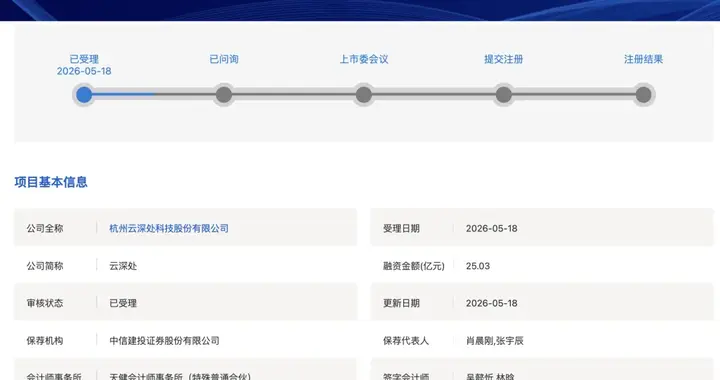Select the 上市委会议 stage label
The image size is (720, 380).
(364, 59)
